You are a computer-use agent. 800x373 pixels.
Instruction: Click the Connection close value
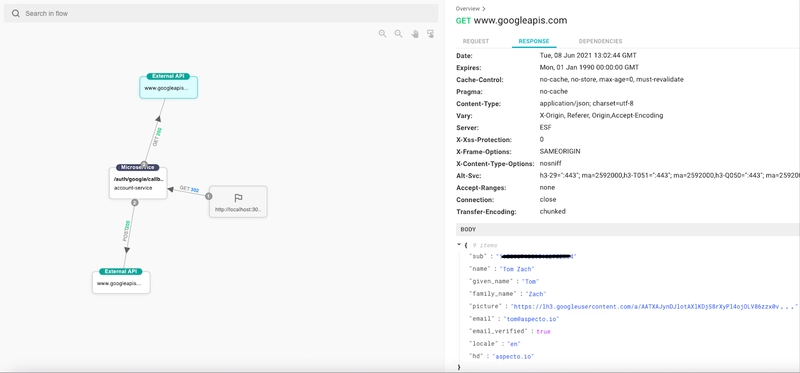point(548,200)
